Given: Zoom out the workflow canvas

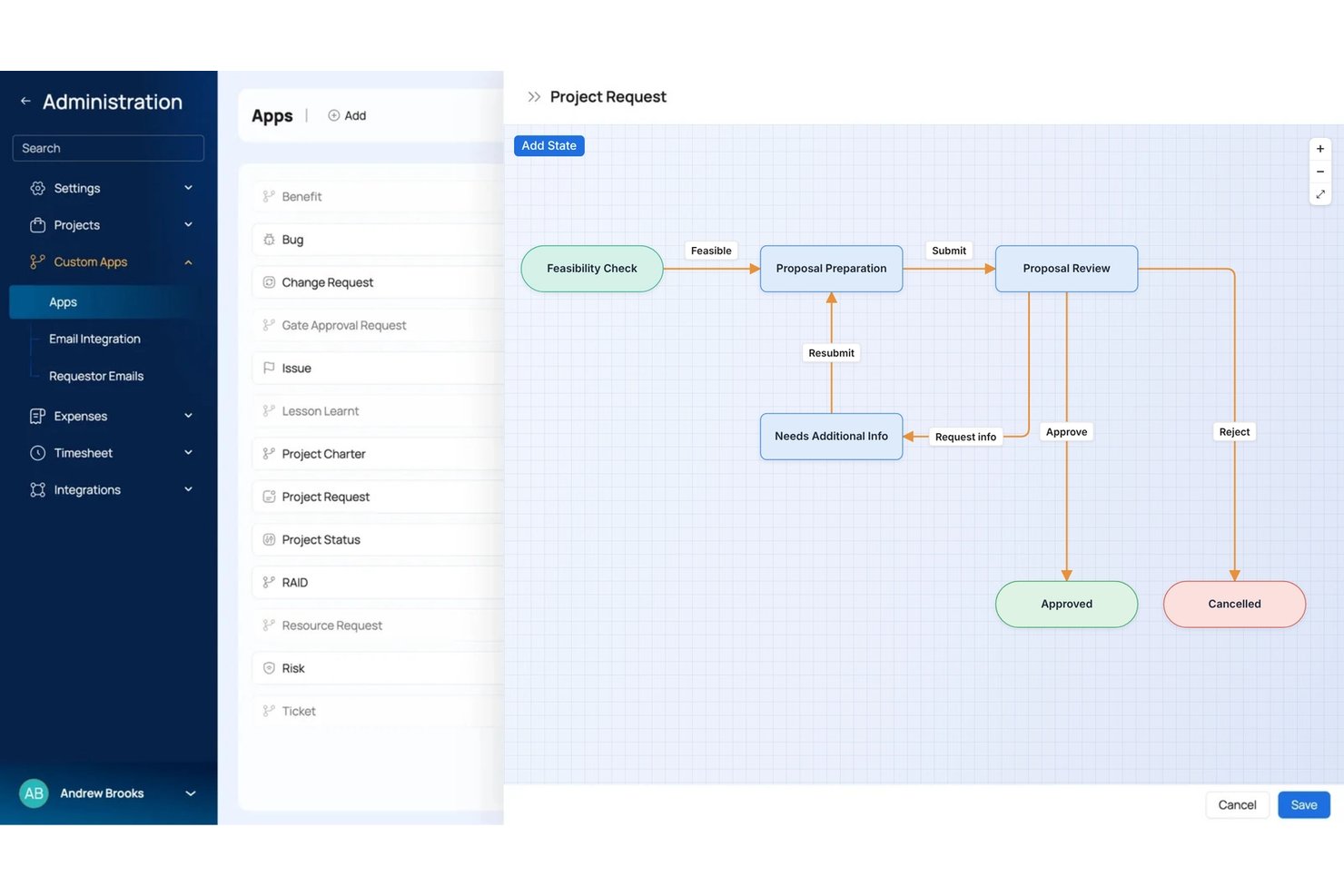Looking at the screenshot, I should tap(1320, 172).
